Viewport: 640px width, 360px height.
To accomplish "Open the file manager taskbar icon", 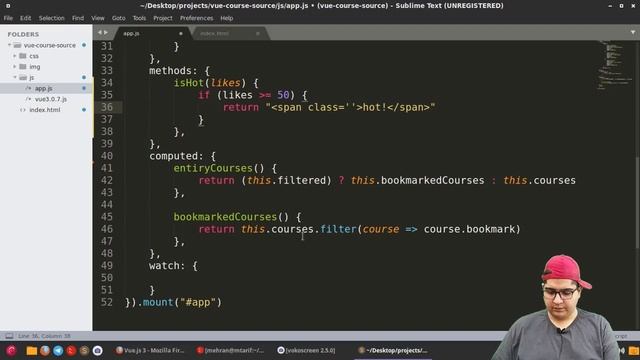I will tap(31, 350).
